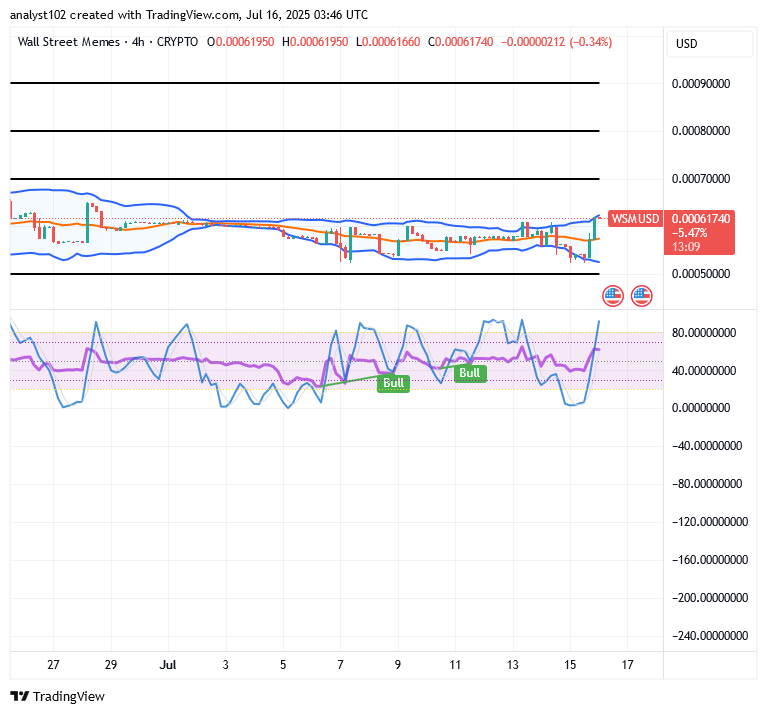The image size is (767, 714).
Task: Click the countdown timer 13:09
Action: point(686,246)
